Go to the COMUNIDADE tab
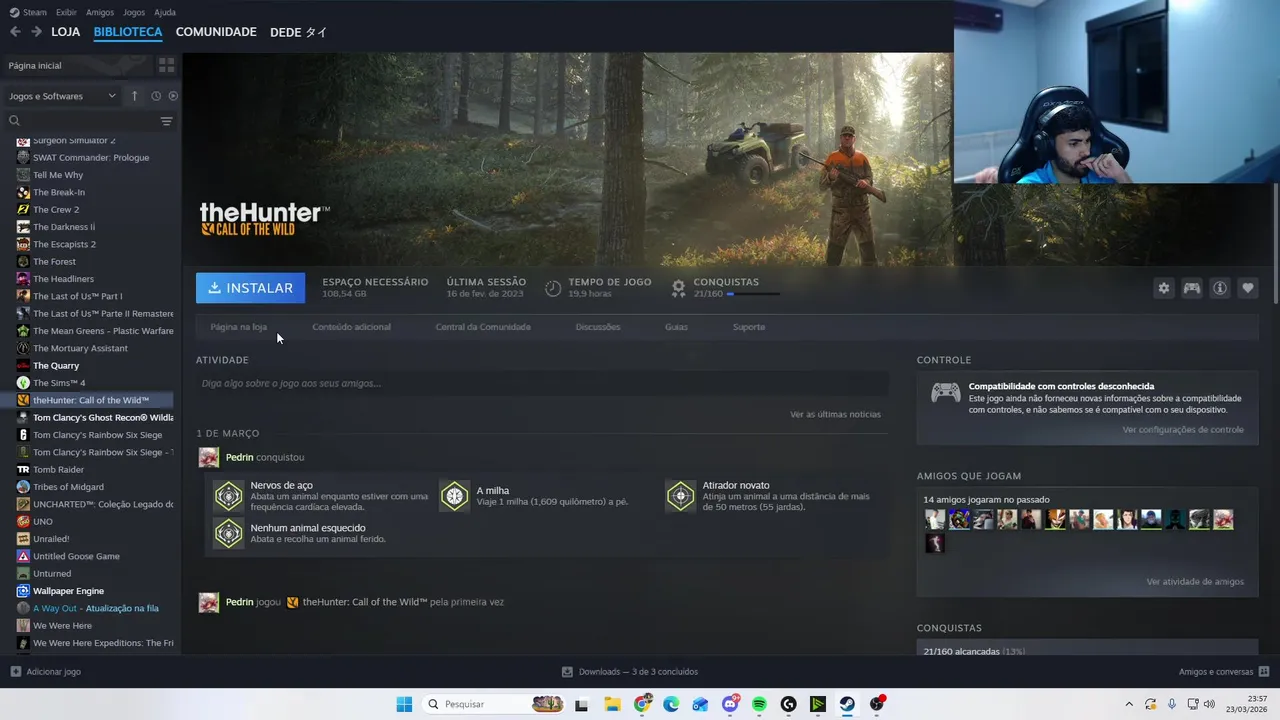1280x720 pixels. (x=216, y=32)
